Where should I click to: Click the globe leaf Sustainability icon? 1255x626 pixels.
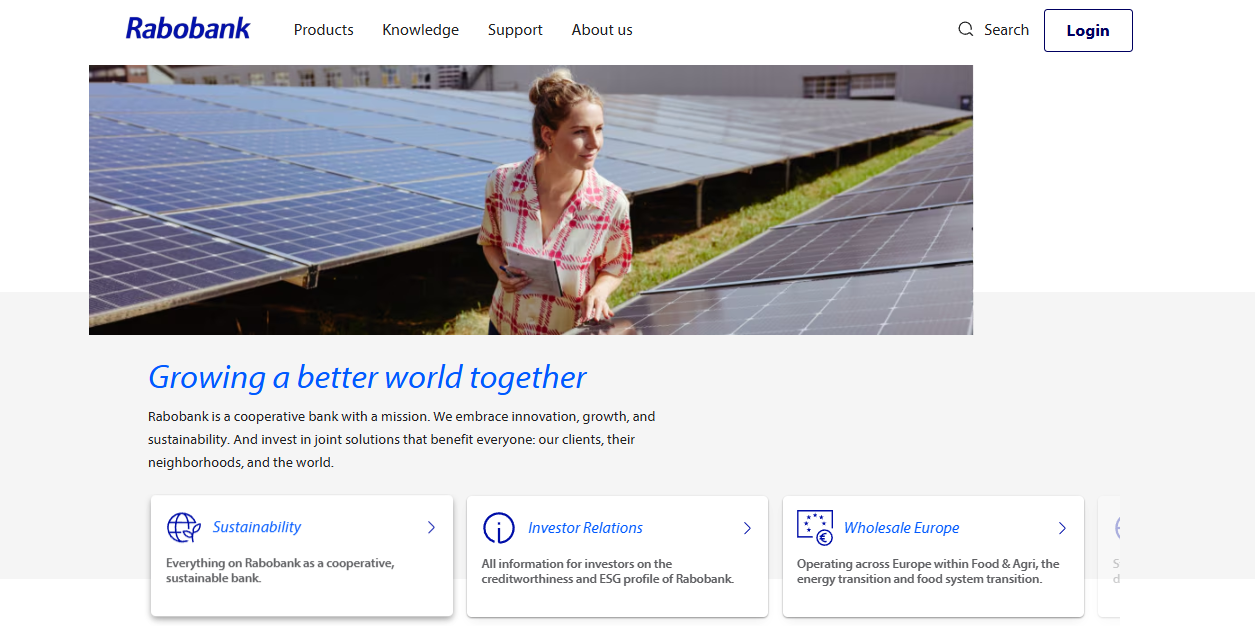[x=183, y=527]
